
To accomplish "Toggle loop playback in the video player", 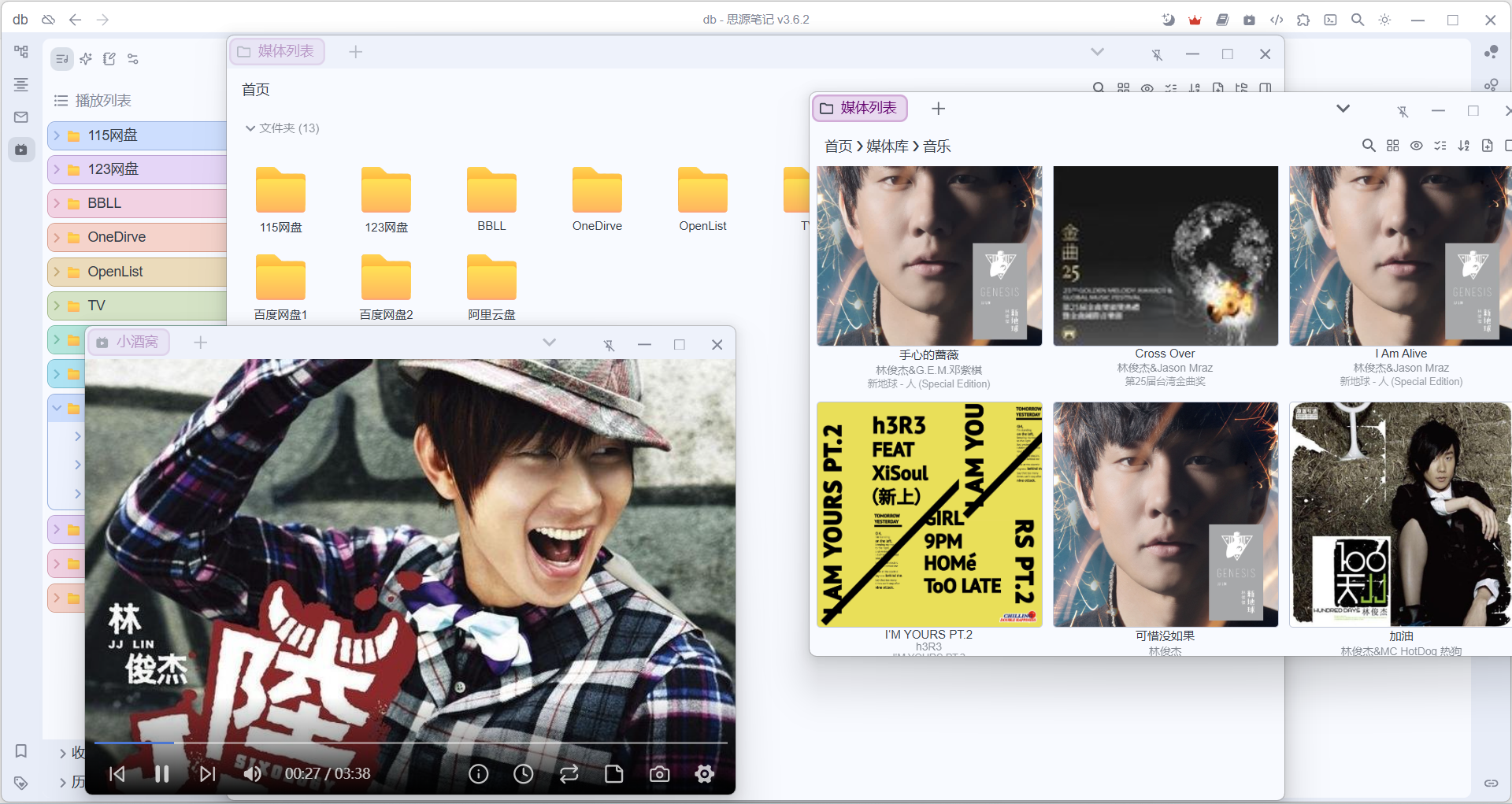I will pyautogui.click(x=569, y=774).
